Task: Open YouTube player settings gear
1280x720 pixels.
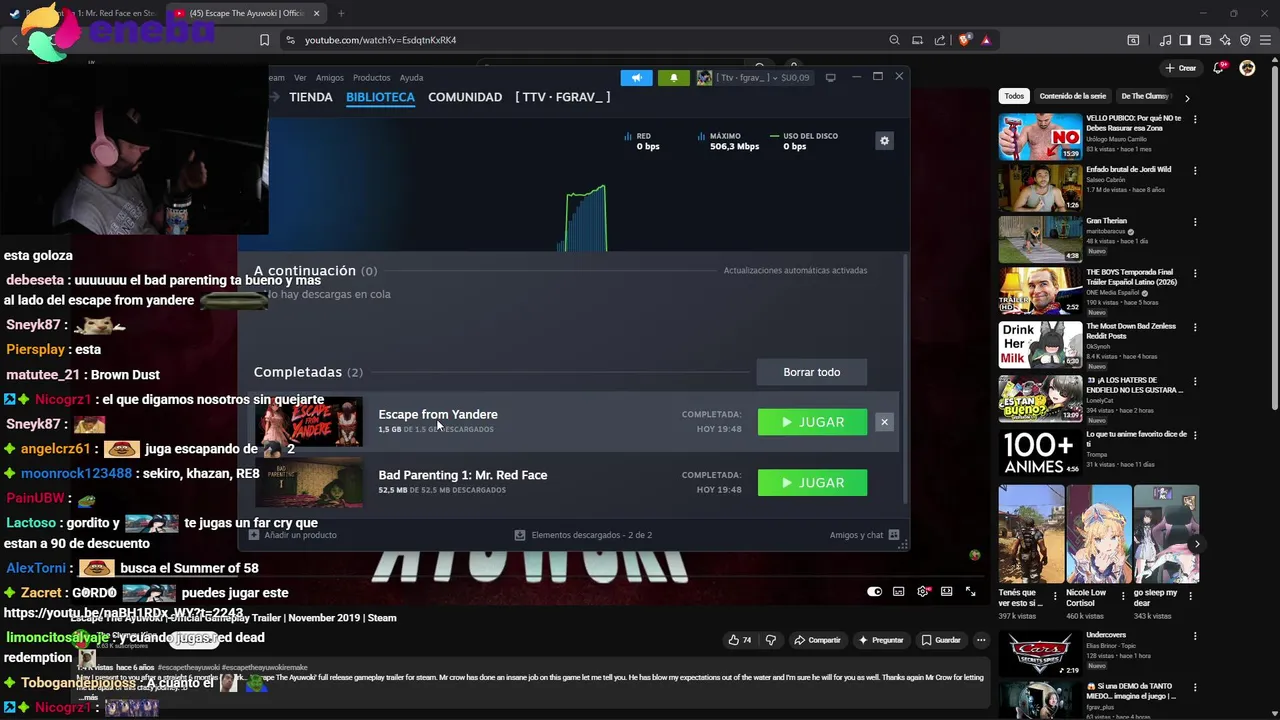Action: pyautogui.click(x=923, y=592)
